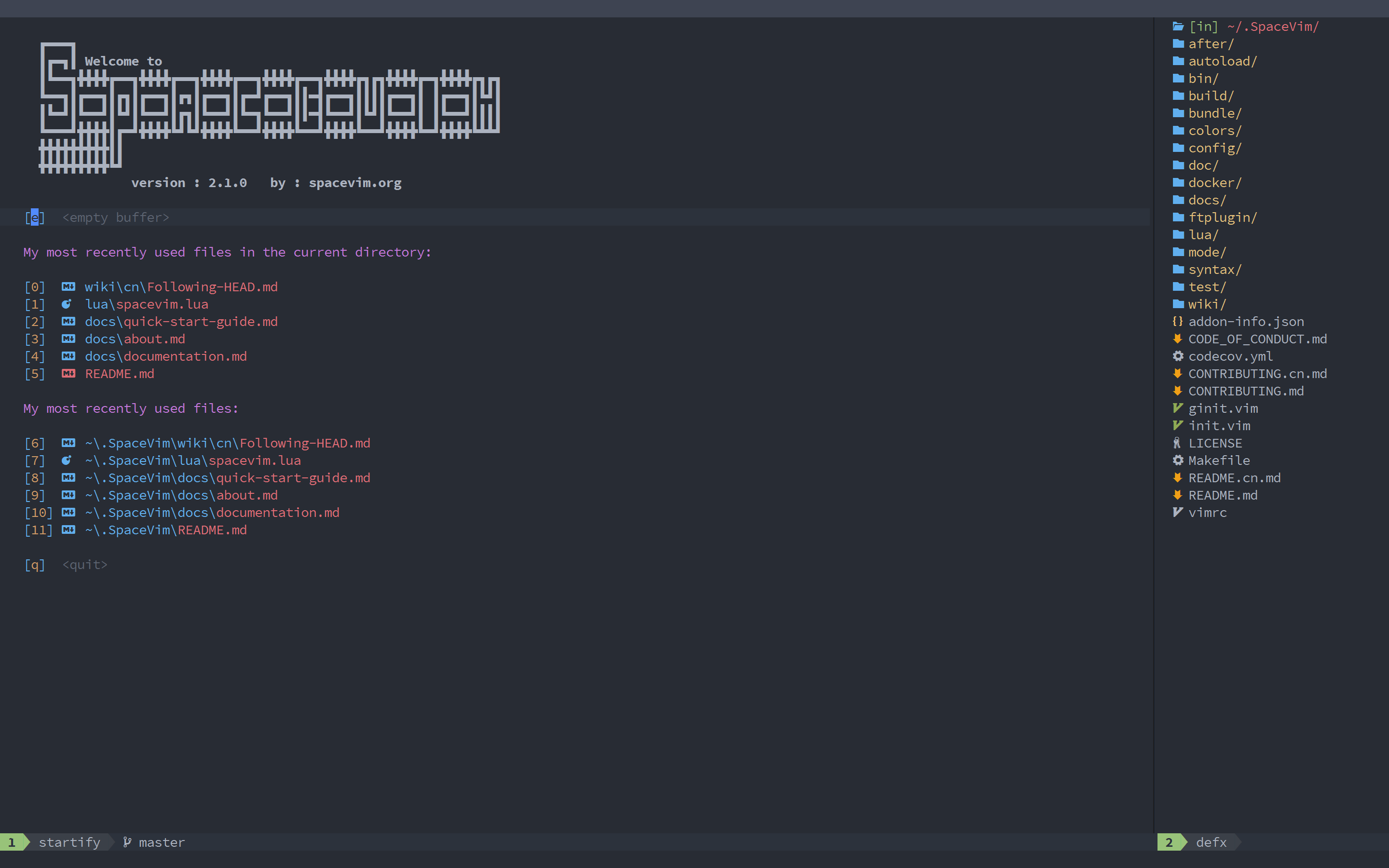Click the markdown icon on entry [0]
Screen dimensions: 1389x868
click(x=68, y=286)
